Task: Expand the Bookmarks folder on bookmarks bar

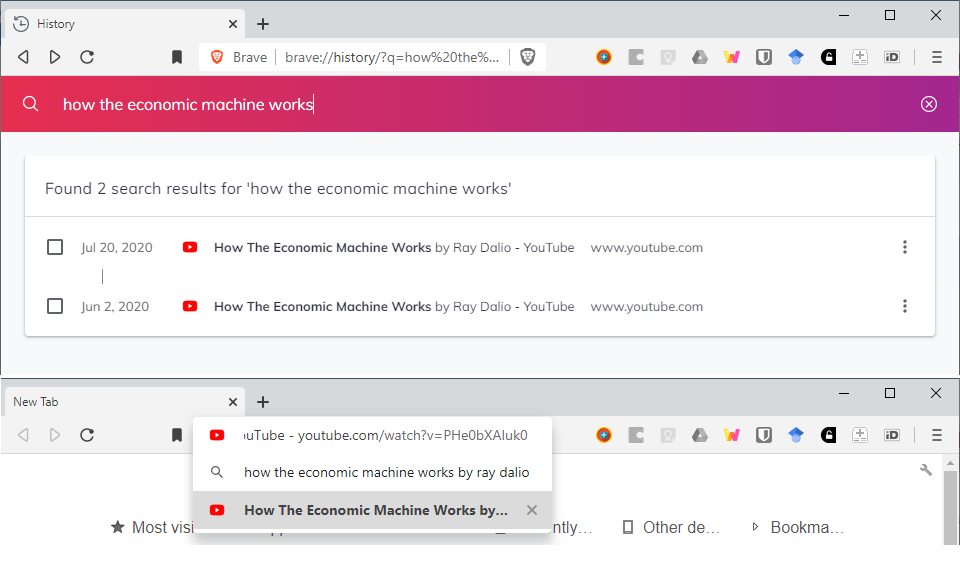Action: click(798, 527)
